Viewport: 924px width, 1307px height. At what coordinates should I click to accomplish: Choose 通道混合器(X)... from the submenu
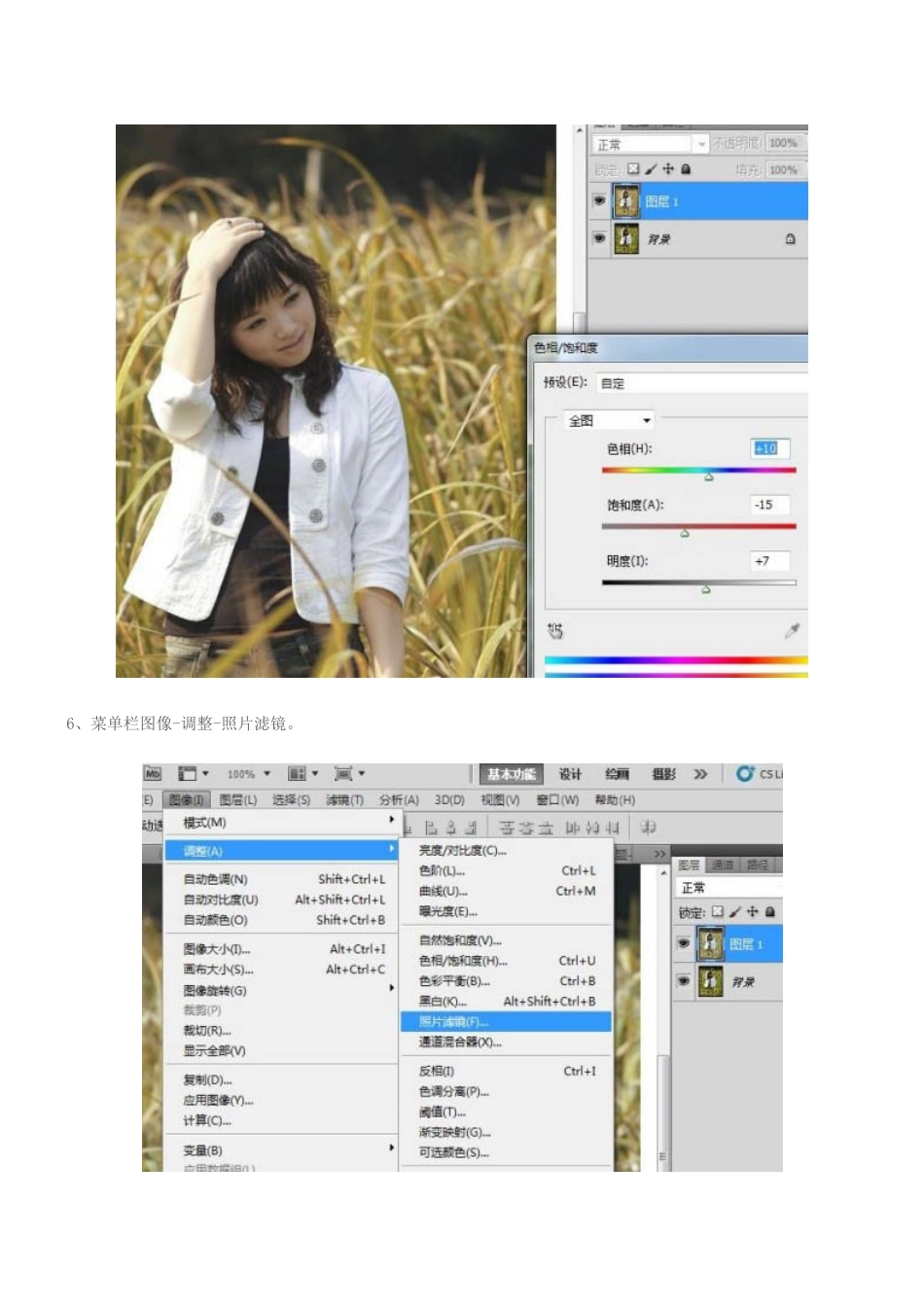[x=506, y=1042]
